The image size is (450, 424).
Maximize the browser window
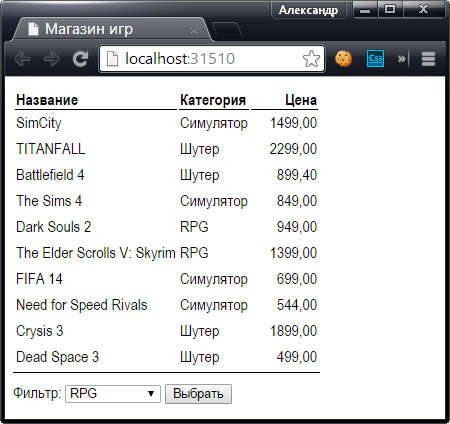point(390,9)
